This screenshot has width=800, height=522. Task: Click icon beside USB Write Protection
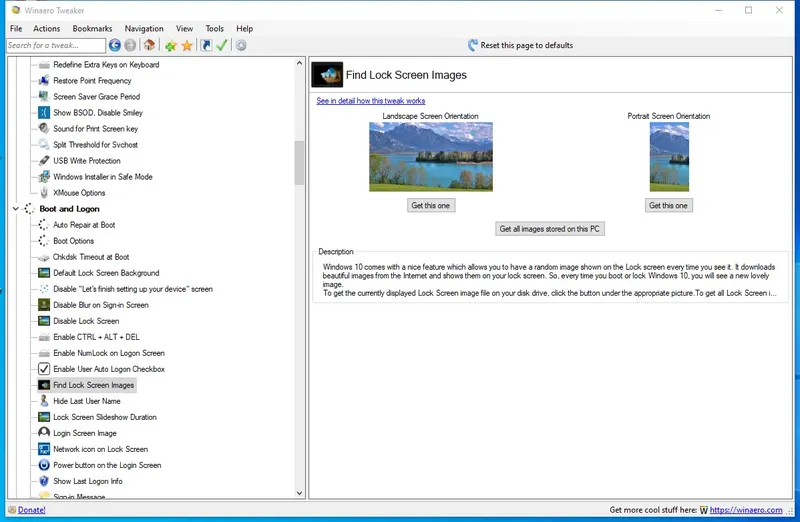coord(44,161)
